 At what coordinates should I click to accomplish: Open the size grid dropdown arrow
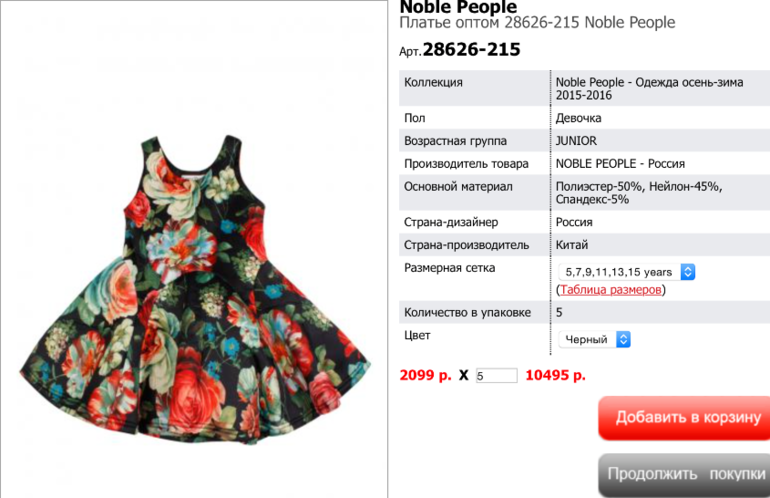[x=688, y=272]
